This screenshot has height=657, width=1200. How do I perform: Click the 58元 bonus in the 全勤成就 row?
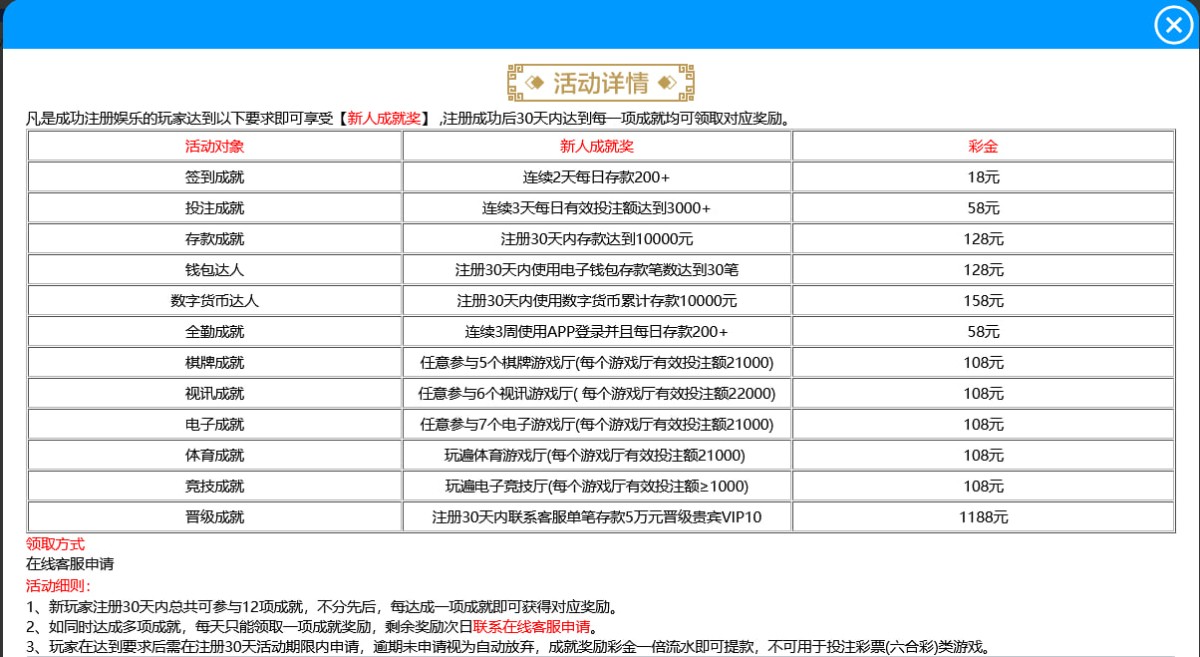[983, 331]
